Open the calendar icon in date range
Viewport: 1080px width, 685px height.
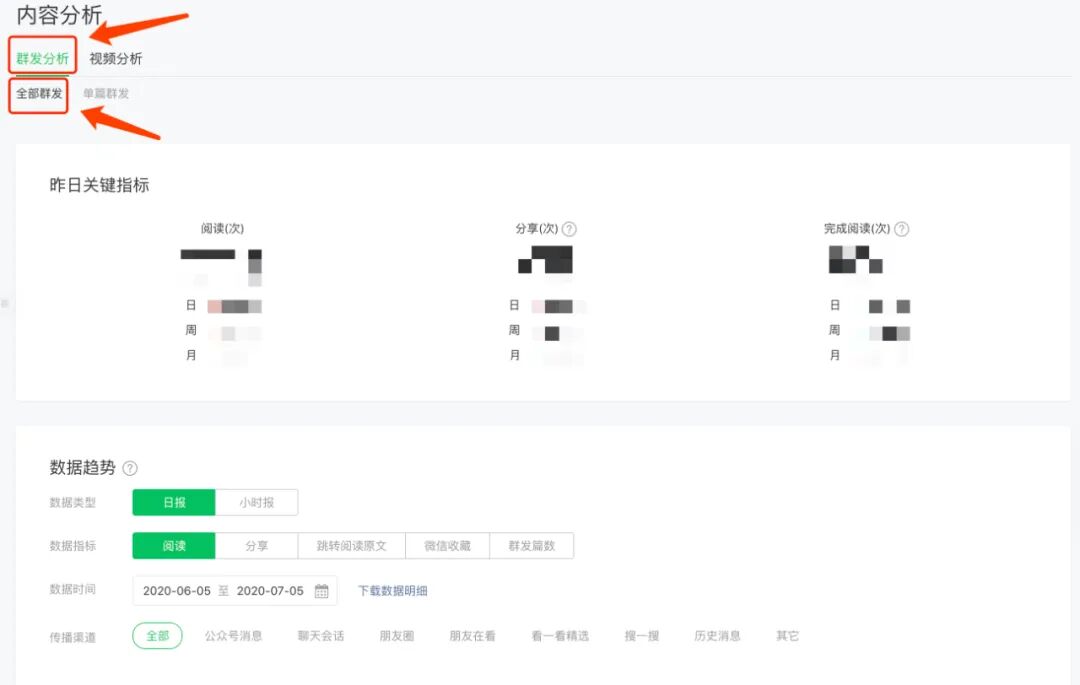pyautogui.click(x=322, y=591)
